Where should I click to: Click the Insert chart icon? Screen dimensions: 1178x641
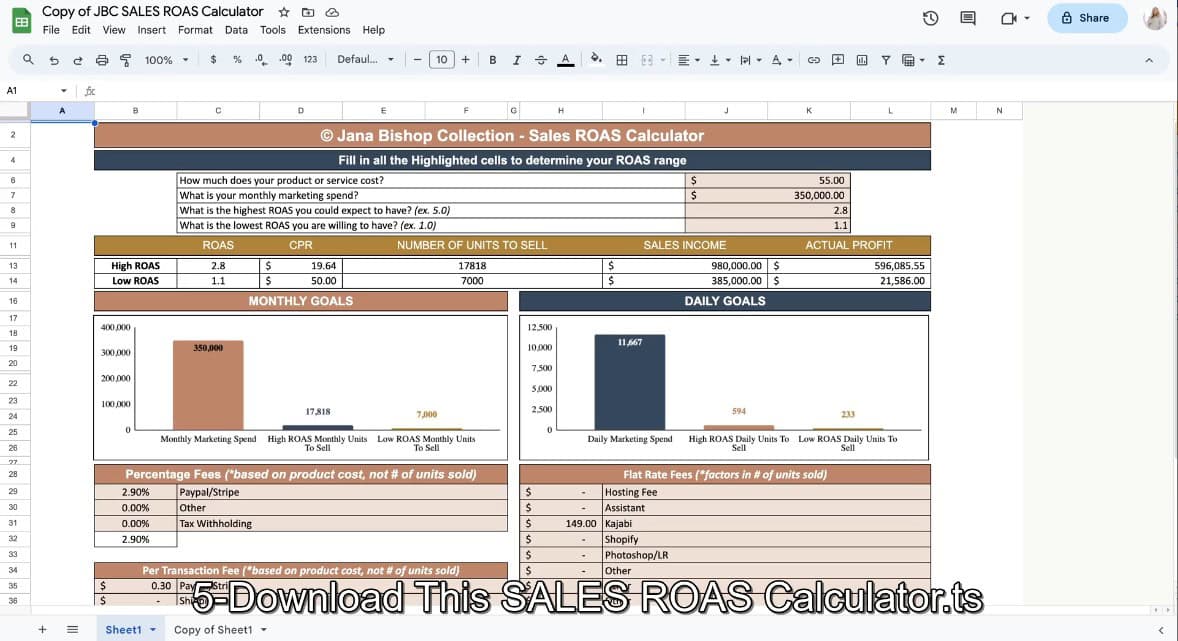point(861,60)
